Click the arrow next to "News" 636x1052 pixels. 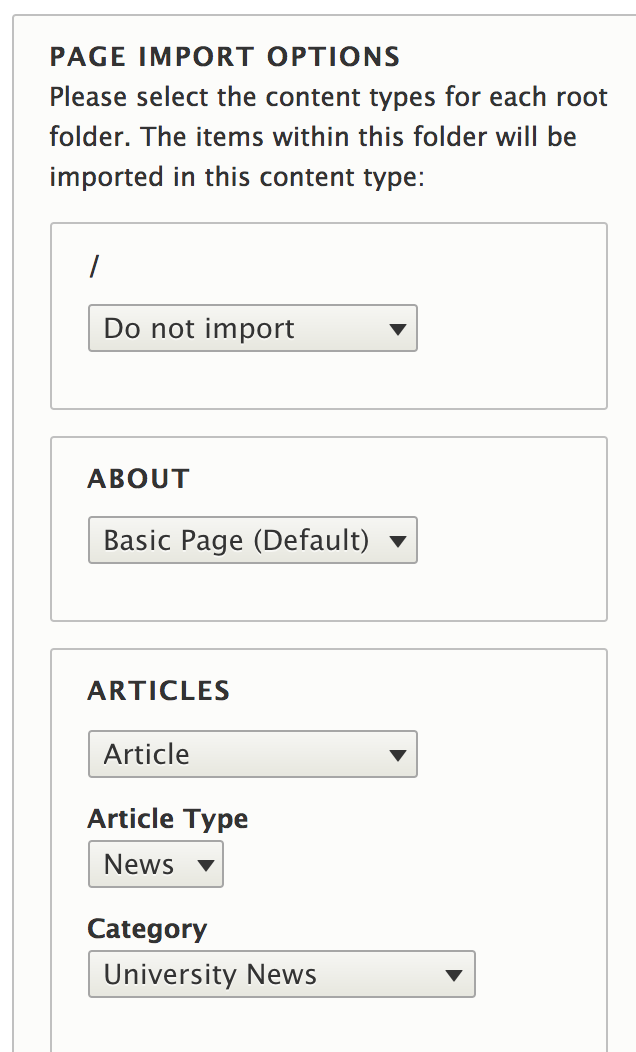pyautogui.click(x=206, y=866)
